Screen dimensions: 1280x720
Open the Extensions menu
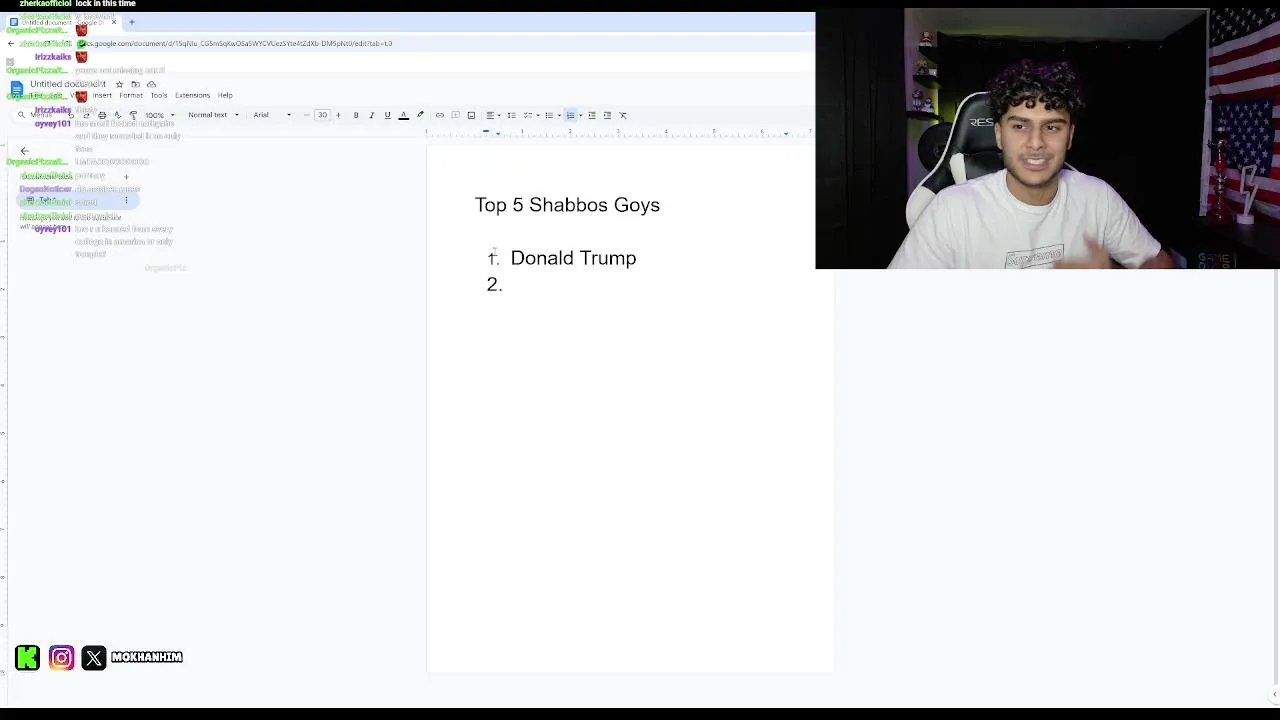192,95
